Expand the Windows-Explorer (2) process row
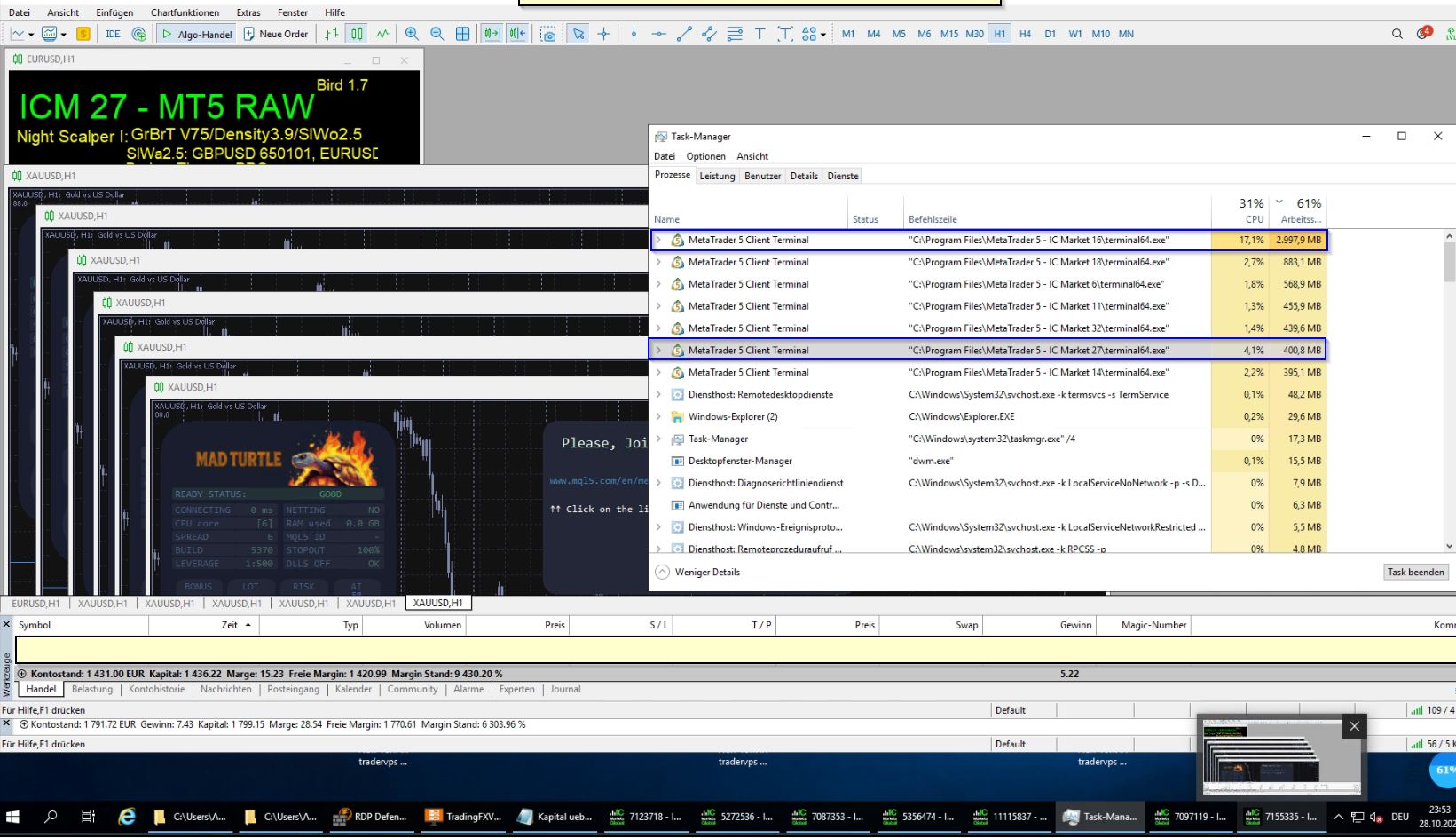This screenshot has height=838, width=1456. [657, 416]
